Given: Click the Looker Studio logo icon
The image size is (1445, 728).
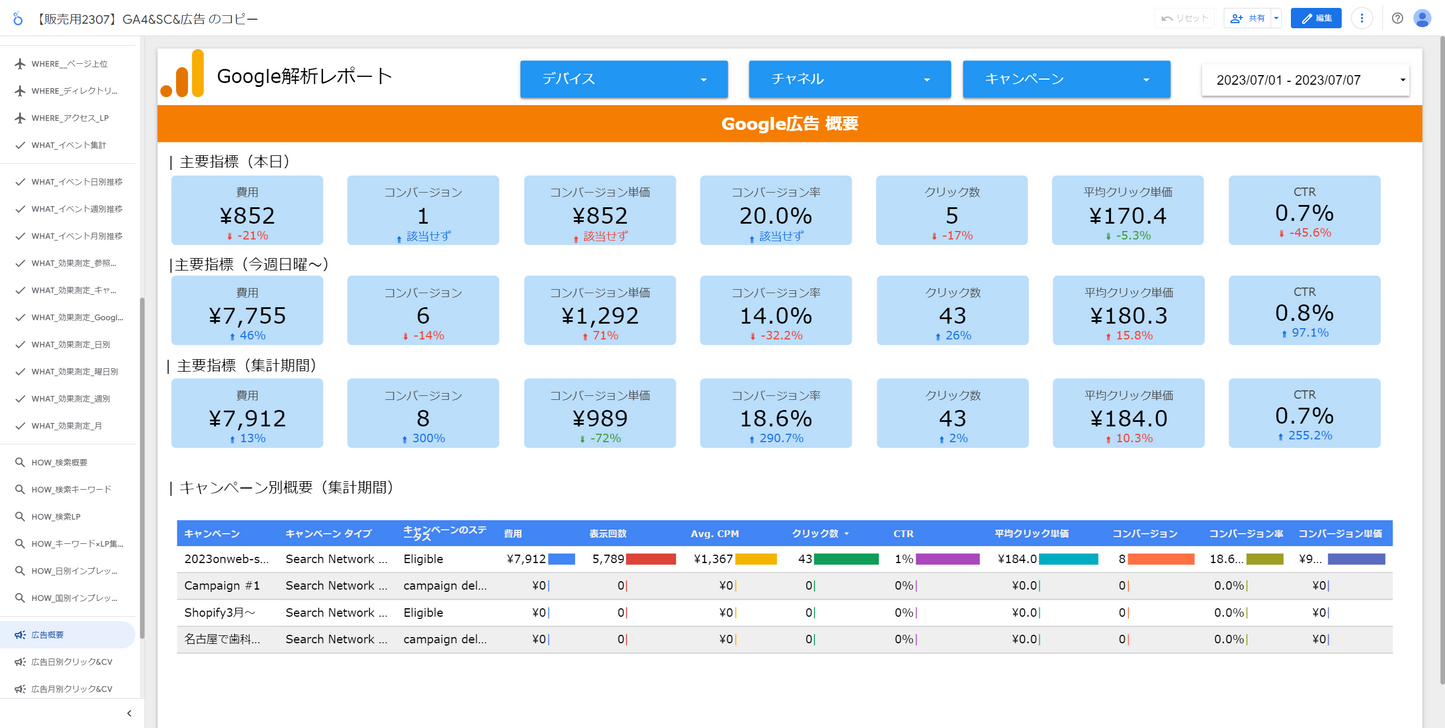Looking at the screenshot, I should pyautogui.click(x=17, y=18).
